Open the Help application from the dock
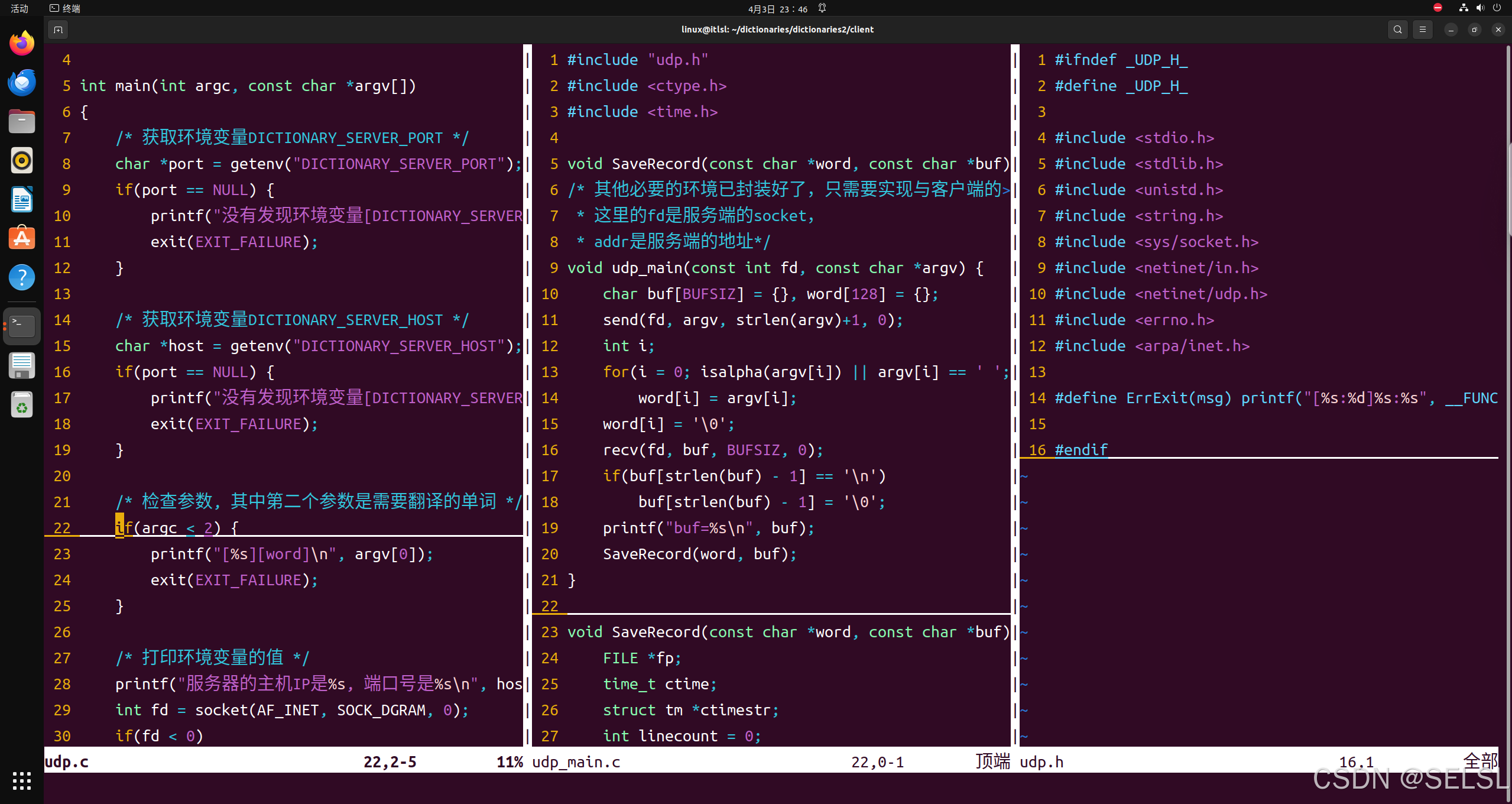This screenshot has height=804, width=1512. [x=21, y=277]
